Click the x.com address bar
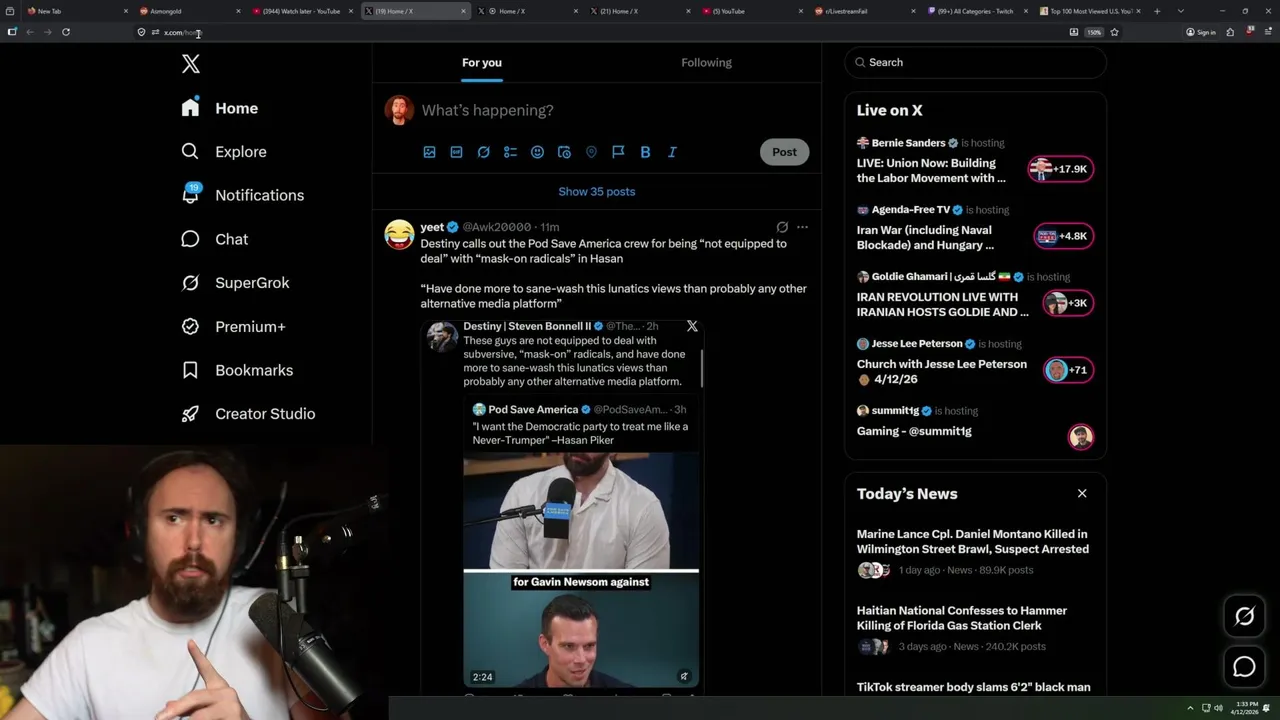 click(600, 32)
